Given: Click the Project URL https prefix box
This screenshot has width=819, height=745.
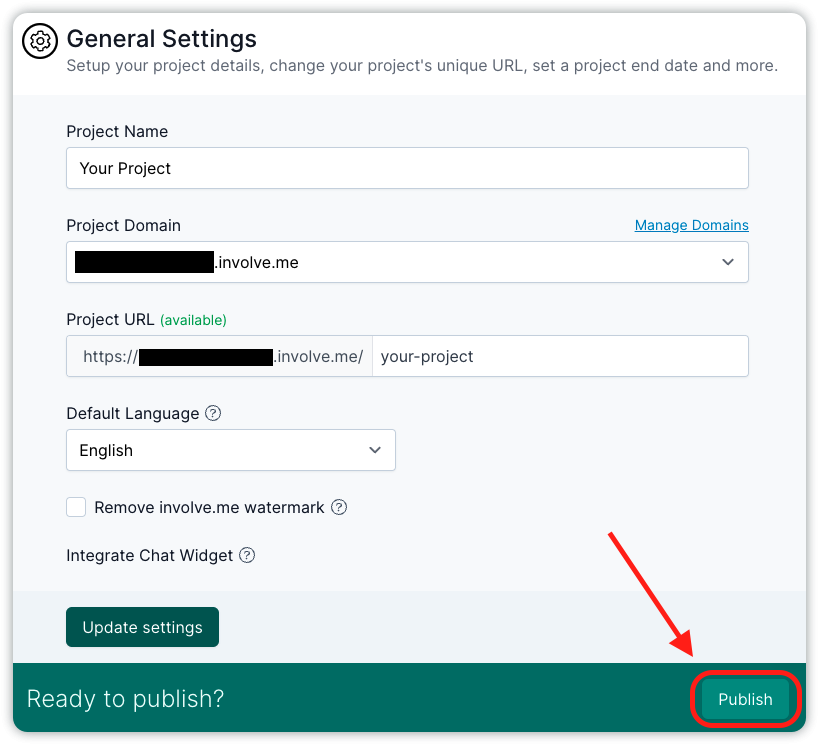Looking at the screenshot, I should 219,356.
